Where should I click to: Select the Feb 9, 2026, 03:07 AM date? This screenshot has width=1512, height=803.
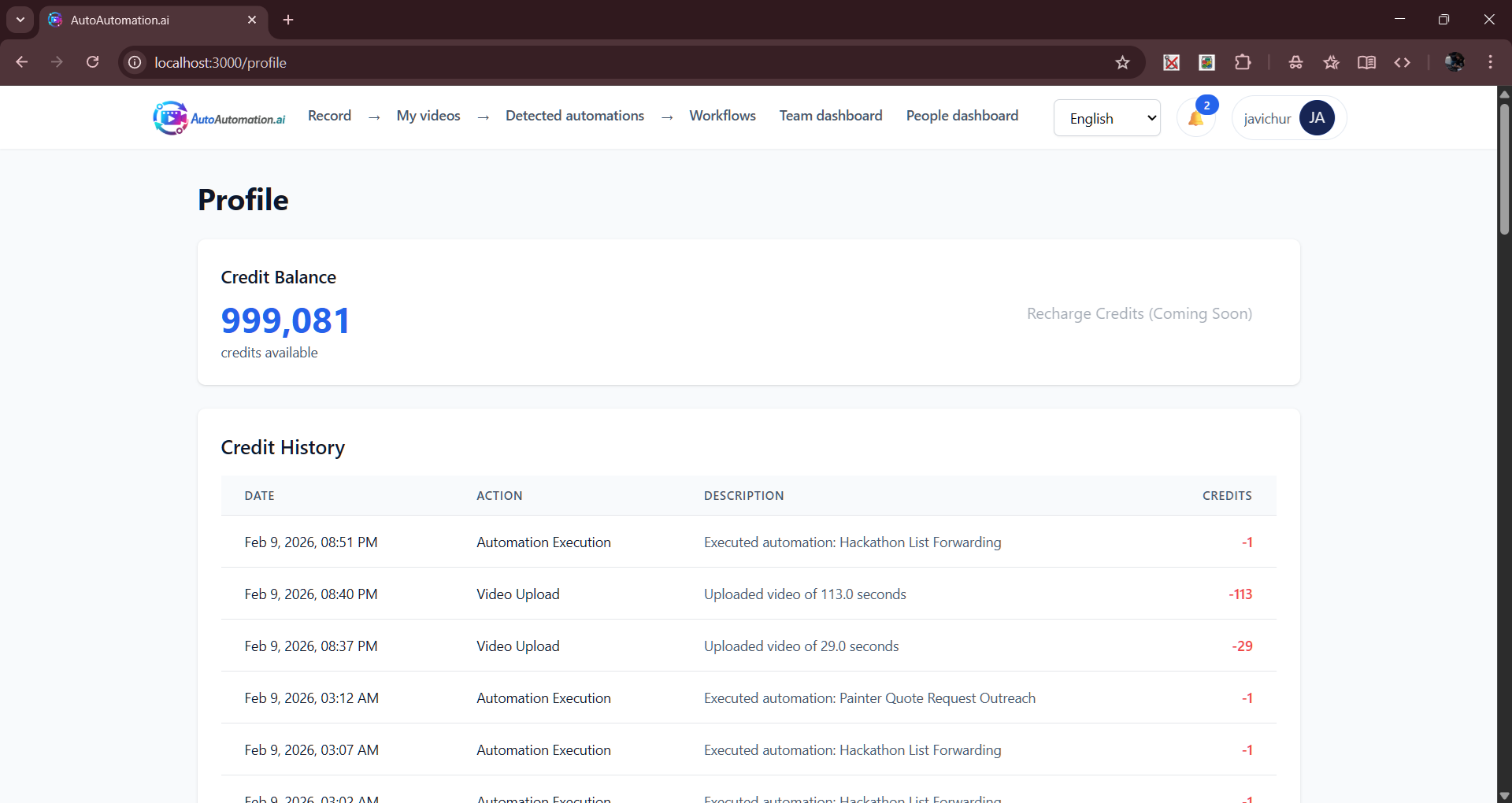click(312, 750)
